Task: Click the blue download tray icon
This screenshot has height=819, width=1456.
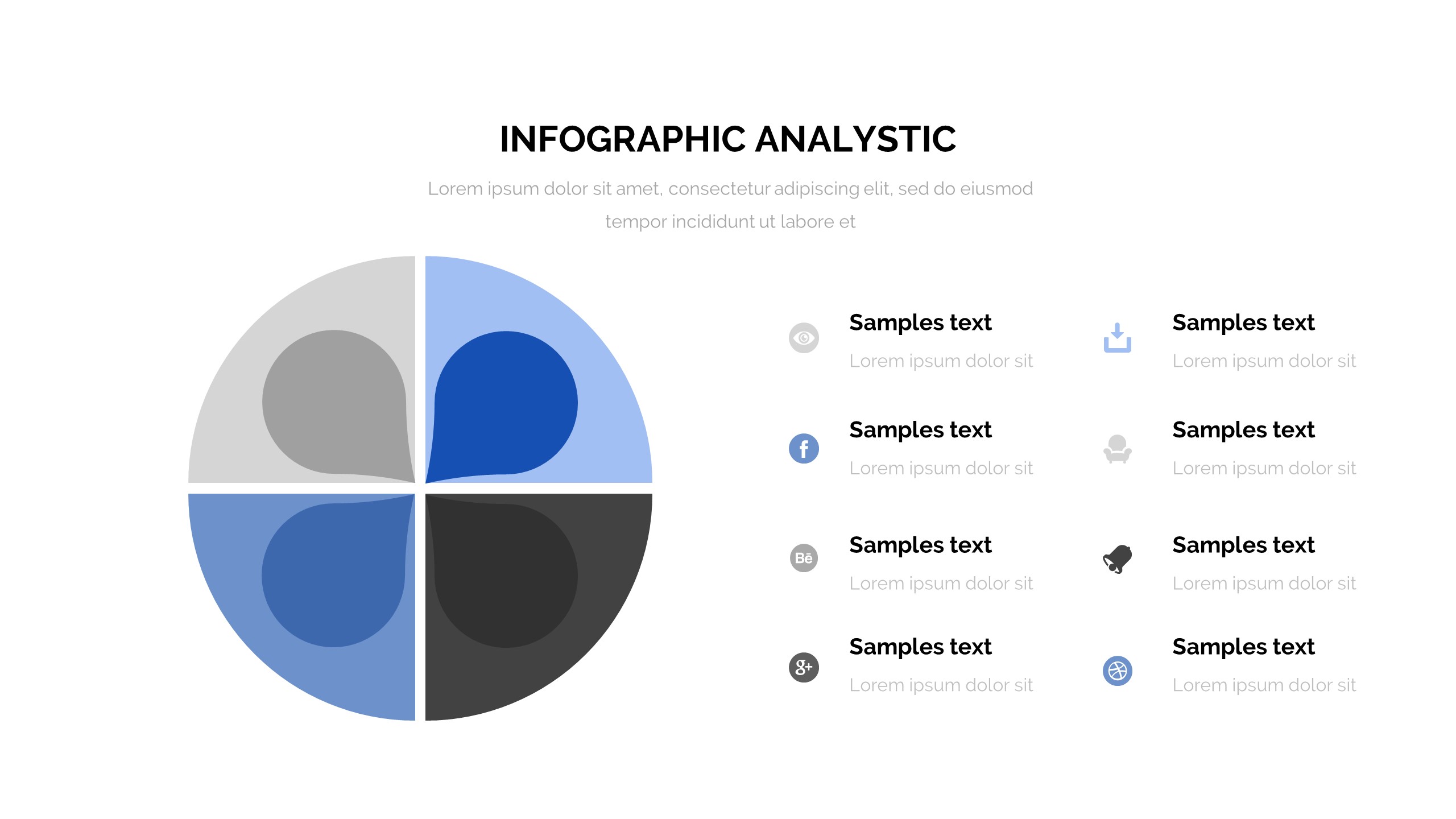Action: tap(1117, 338)
